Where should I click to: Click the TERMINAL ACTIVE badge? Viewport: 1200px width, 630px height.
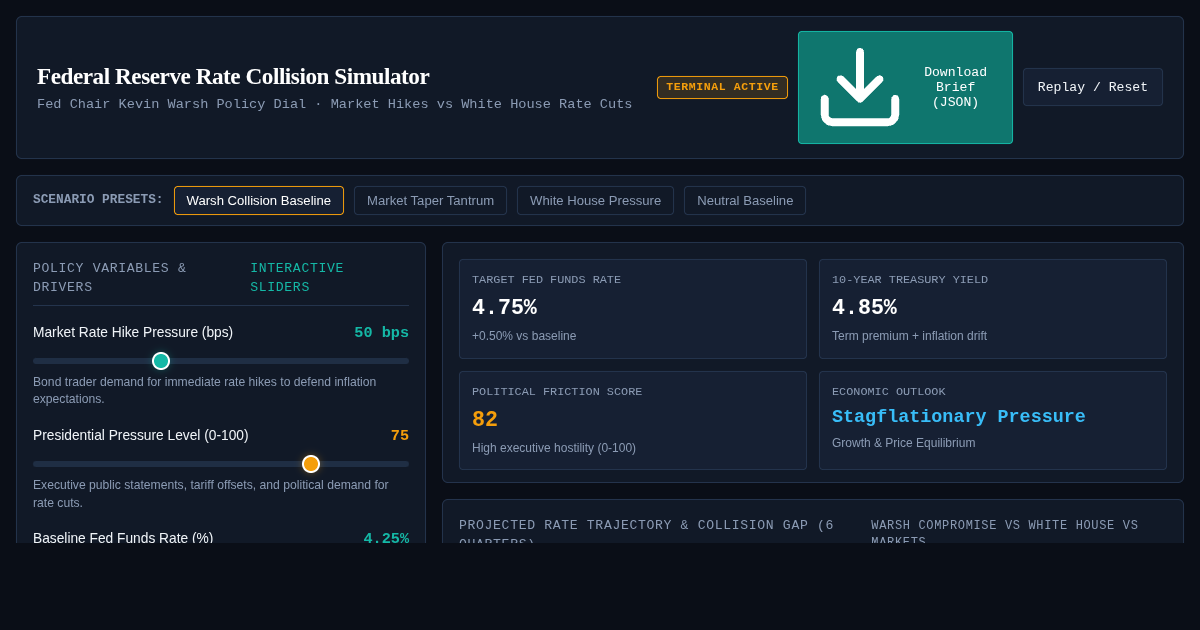pyautogui.click(x=722, y=87)
